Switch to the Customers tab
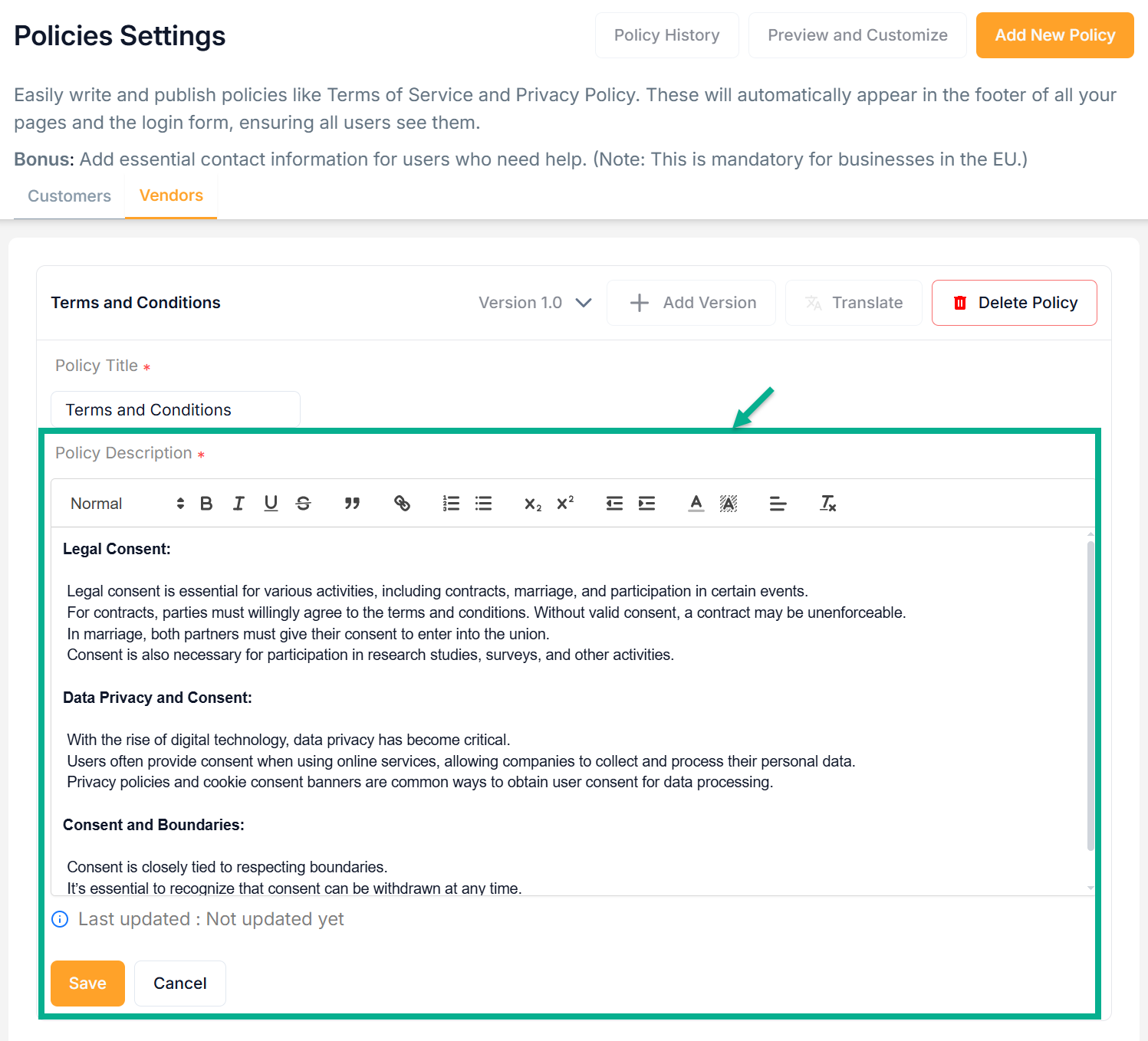Viewport: 1148px width, 1041px height. click(x=69, y=196)
